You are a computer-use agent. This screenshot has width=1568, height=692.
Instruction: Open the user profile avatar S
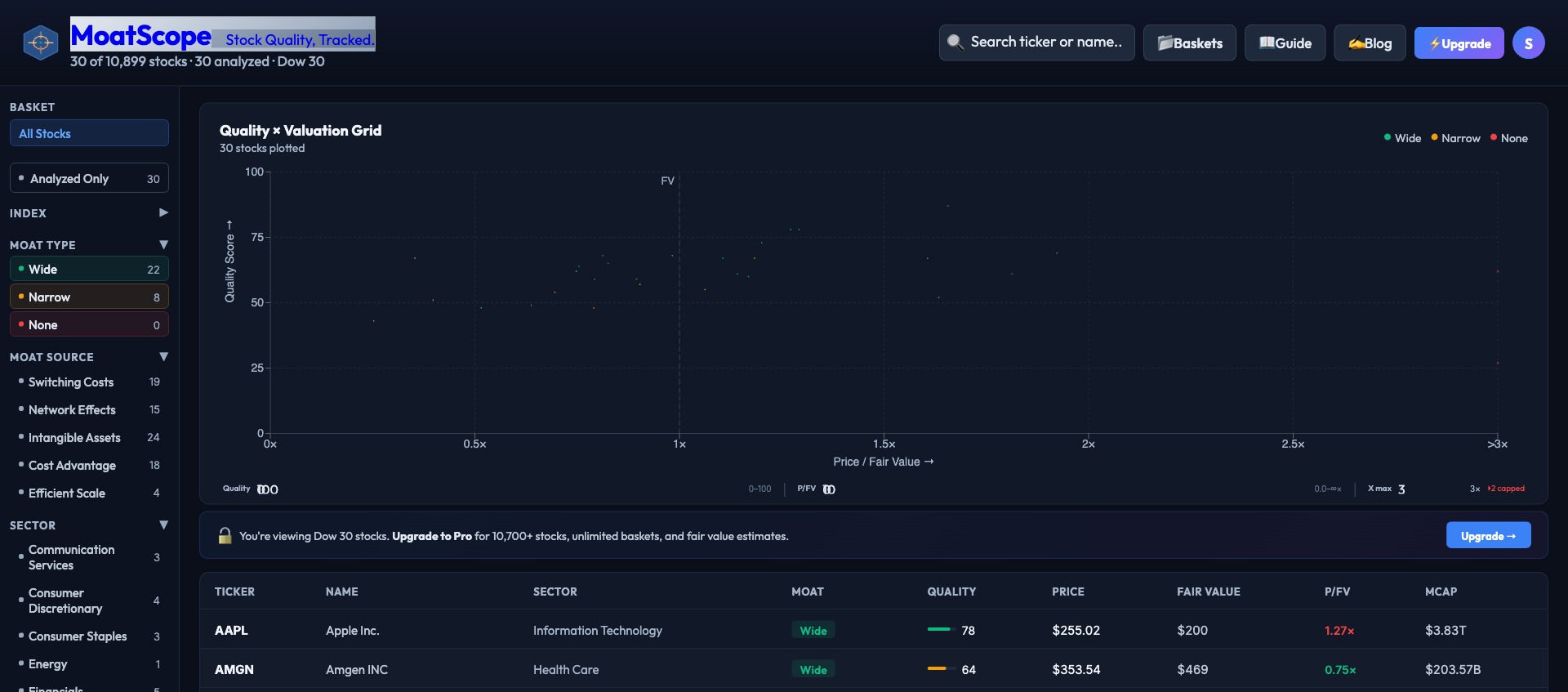point(1527,43)
